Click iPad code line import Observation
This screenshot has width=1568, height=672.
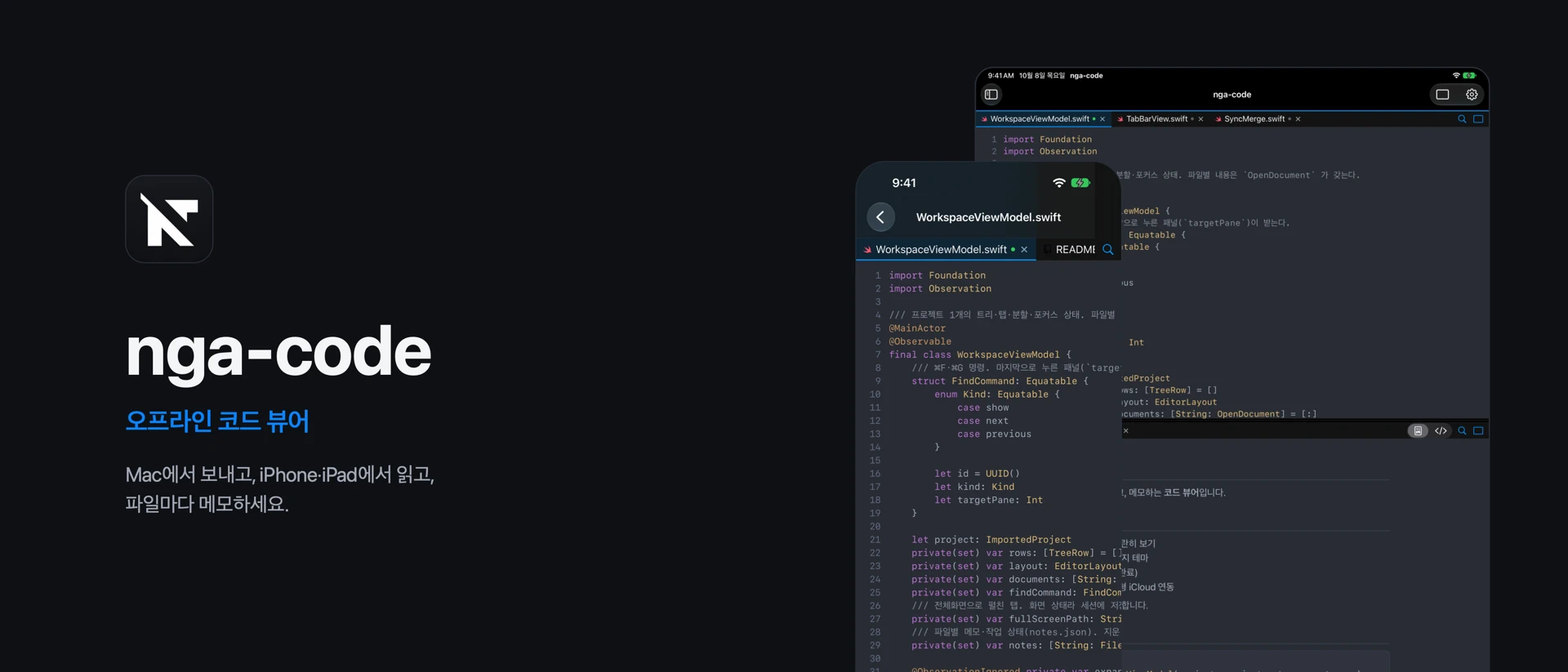coord(1049,152)
